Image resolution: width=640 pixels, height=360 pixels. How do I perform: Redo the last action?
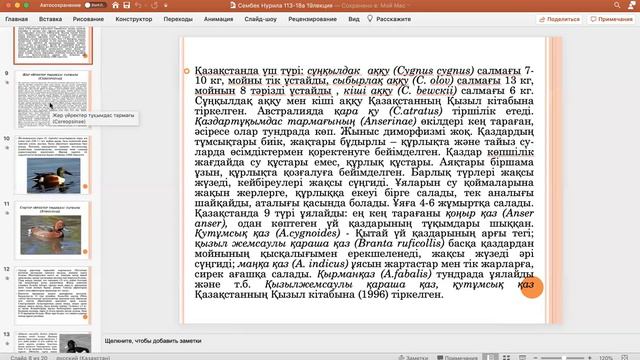[x=154, y=5]
